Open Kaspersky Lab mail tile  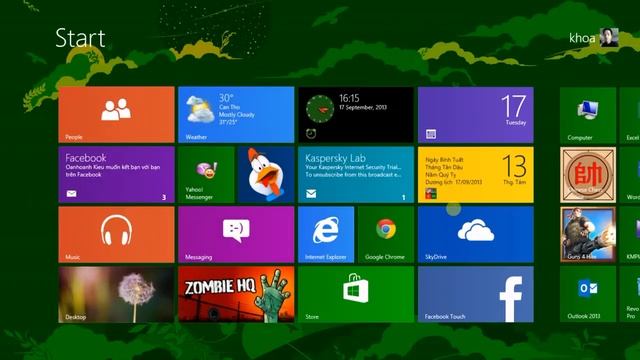pos(356,175)
